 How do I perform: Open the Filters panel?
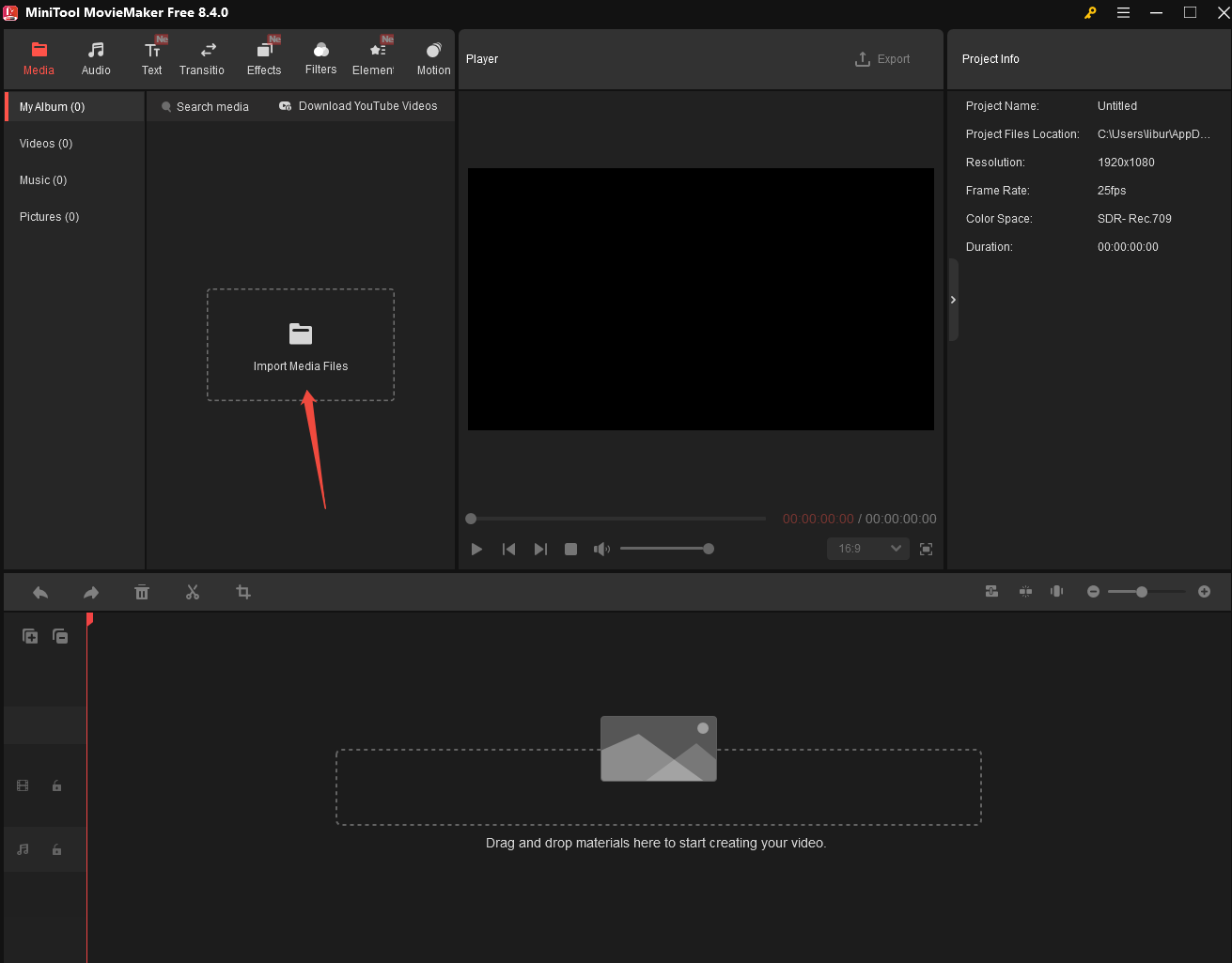click(320, 56)
